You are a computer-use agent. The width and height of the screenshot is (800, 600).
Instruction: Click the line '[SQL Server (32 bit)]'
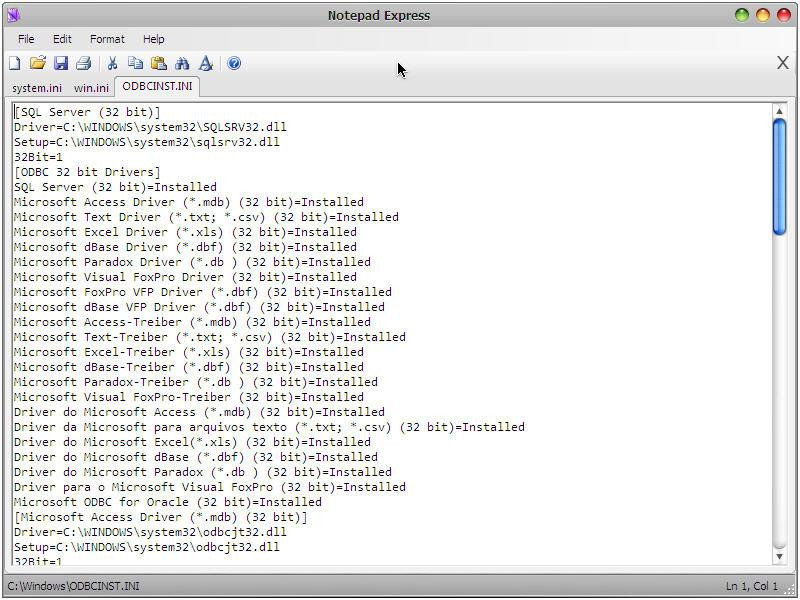(87, 112)
